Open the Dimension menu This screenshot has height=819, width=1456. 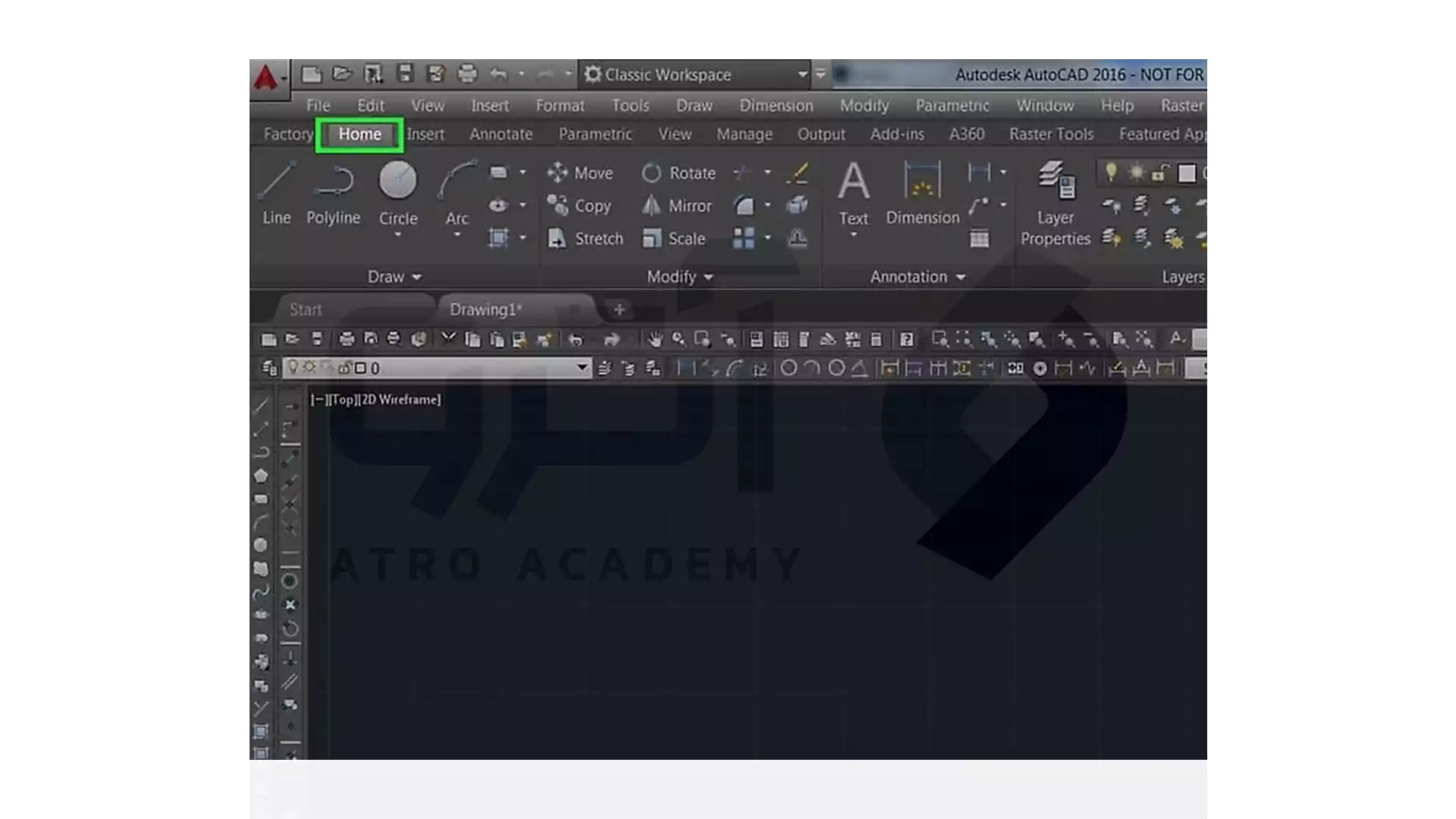pyautogui.click(x=776, y=105)
